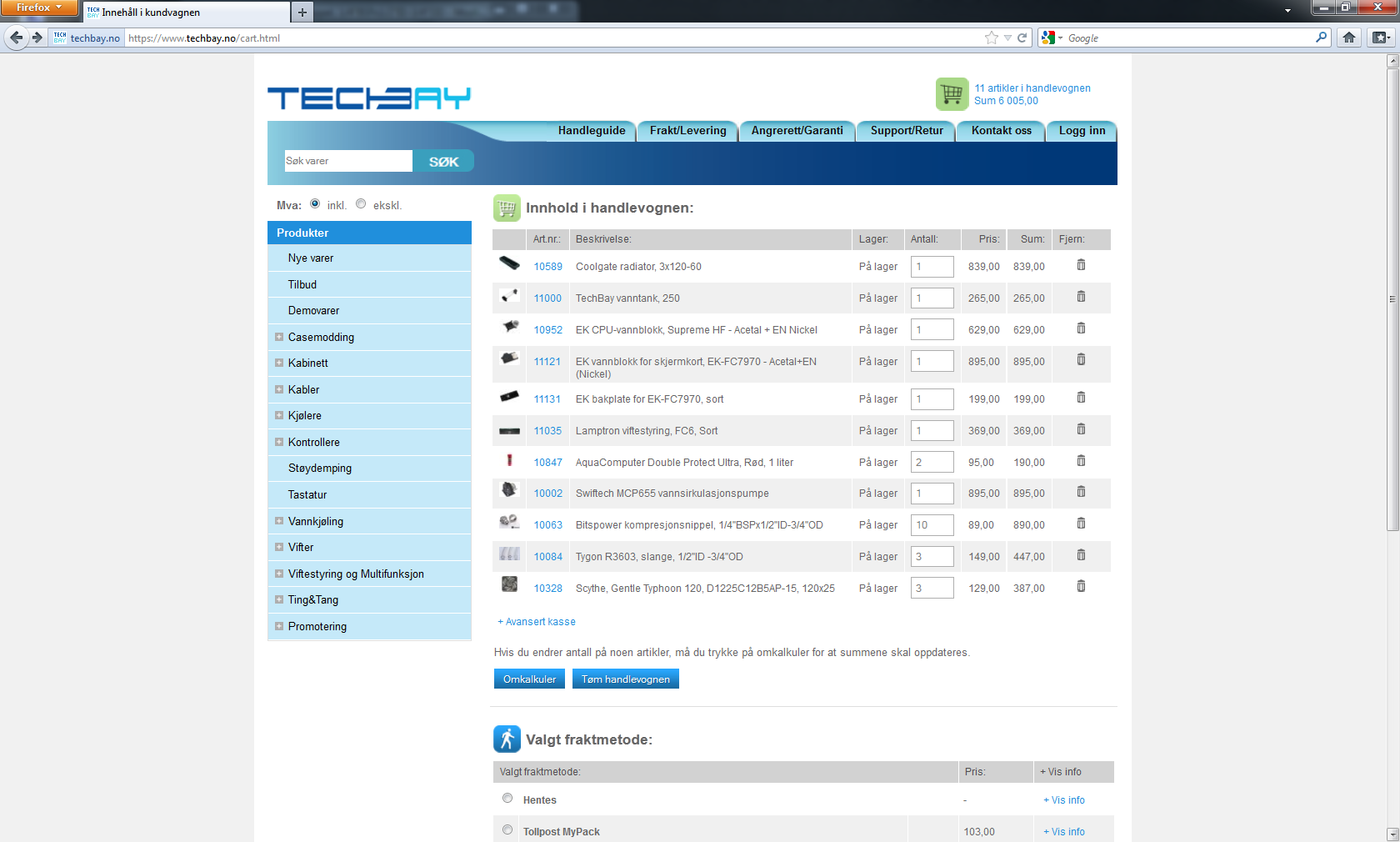Open the Logg inn tab
The width and height of the screenshot is (1400, 842).
[x=1082, y=131]
